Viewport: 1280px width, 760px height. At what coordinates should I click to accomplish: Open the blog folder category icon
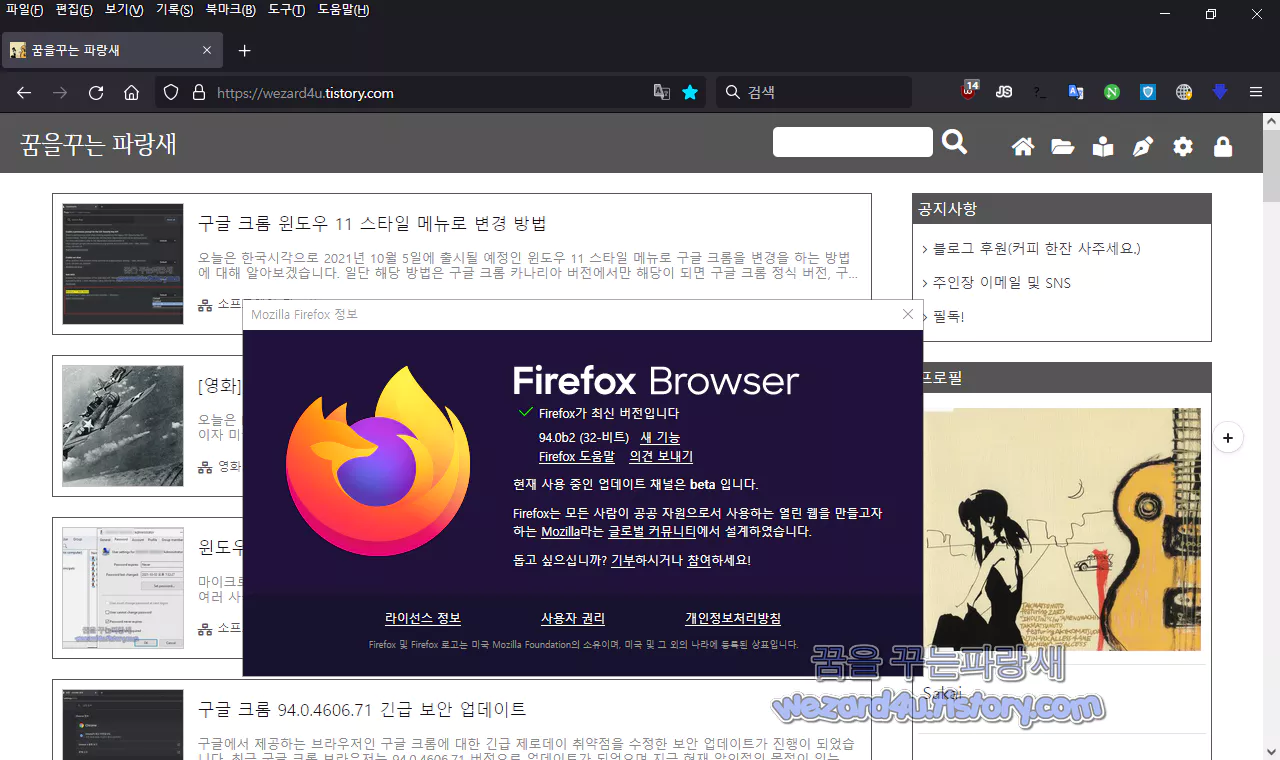pos(1062,147)
